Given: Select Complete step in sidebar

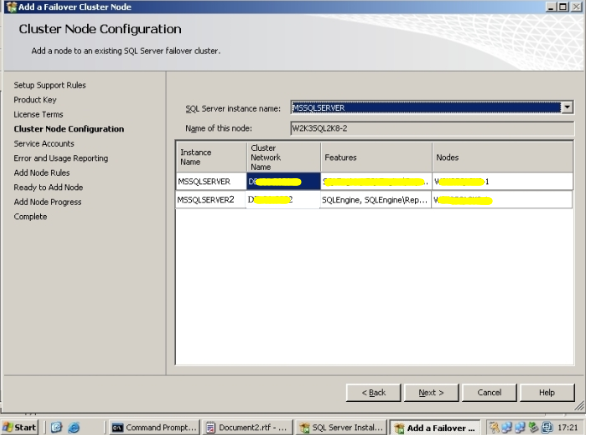Looking at the screenshot, I should tap(31, 216).
